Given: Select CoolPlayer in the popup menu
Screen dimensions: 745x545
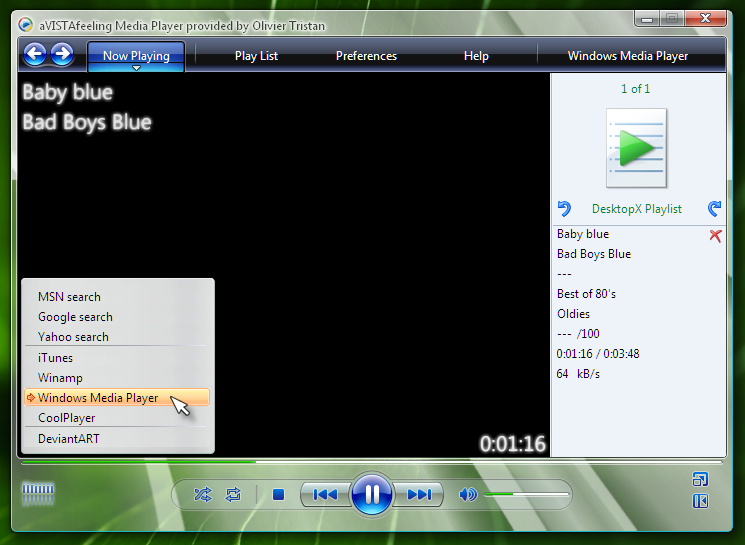Looking at the screenshot, I should click(117, 418).
